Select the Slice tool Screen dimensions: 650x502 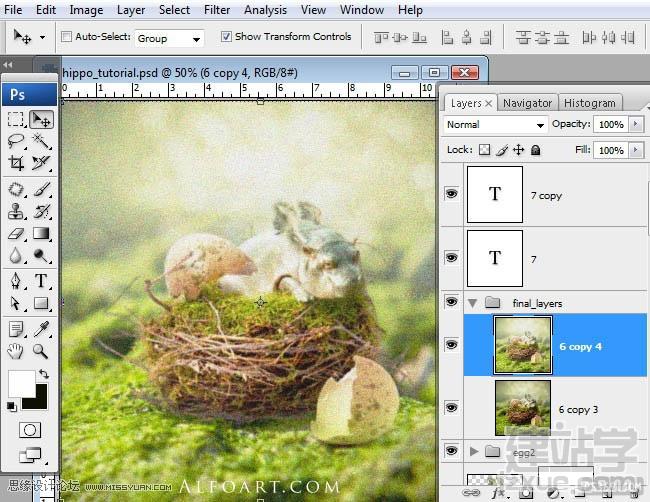tap(41, 163)
